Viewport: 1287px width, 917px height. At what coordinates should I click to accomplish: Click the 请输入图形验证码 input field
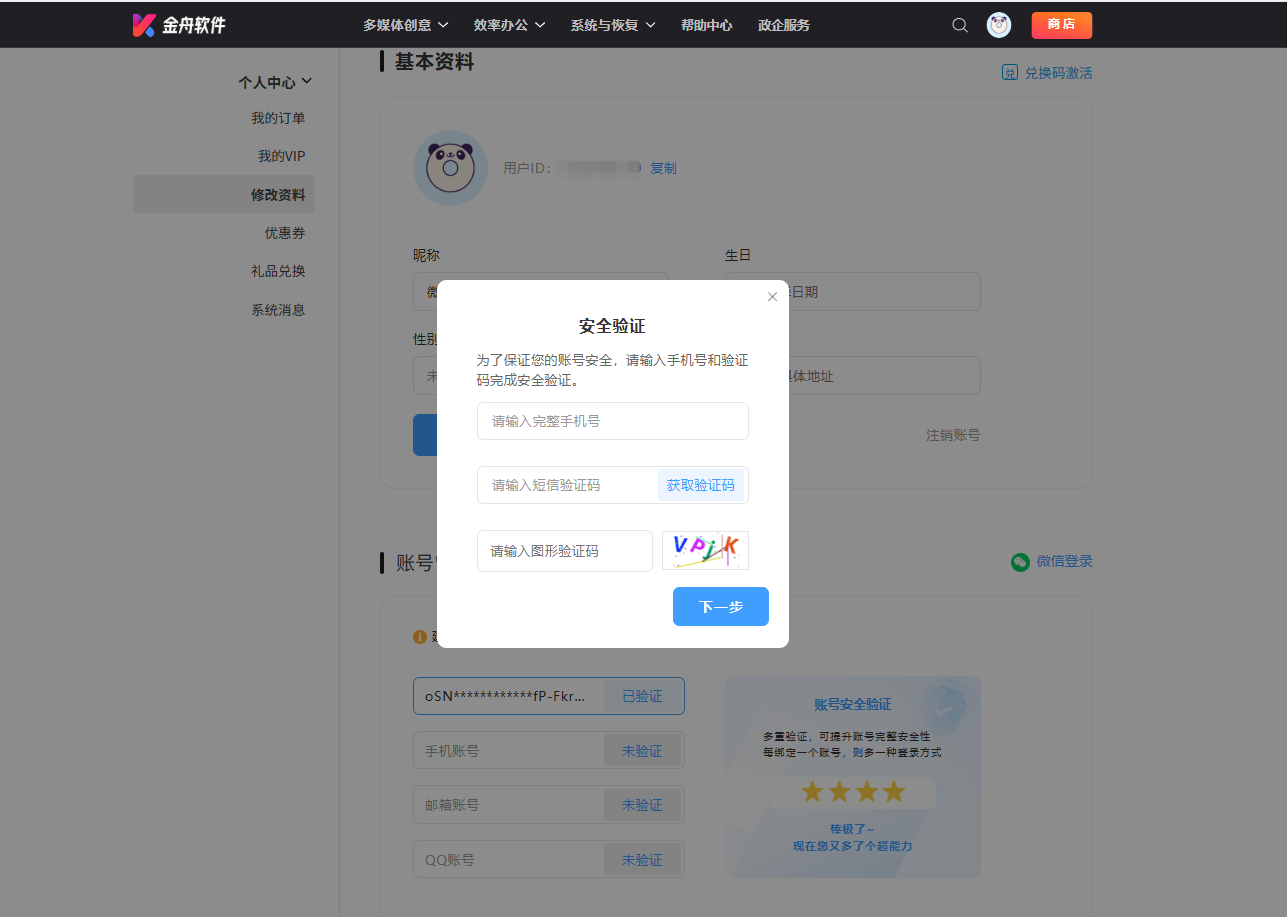click(x=564, y=551)
